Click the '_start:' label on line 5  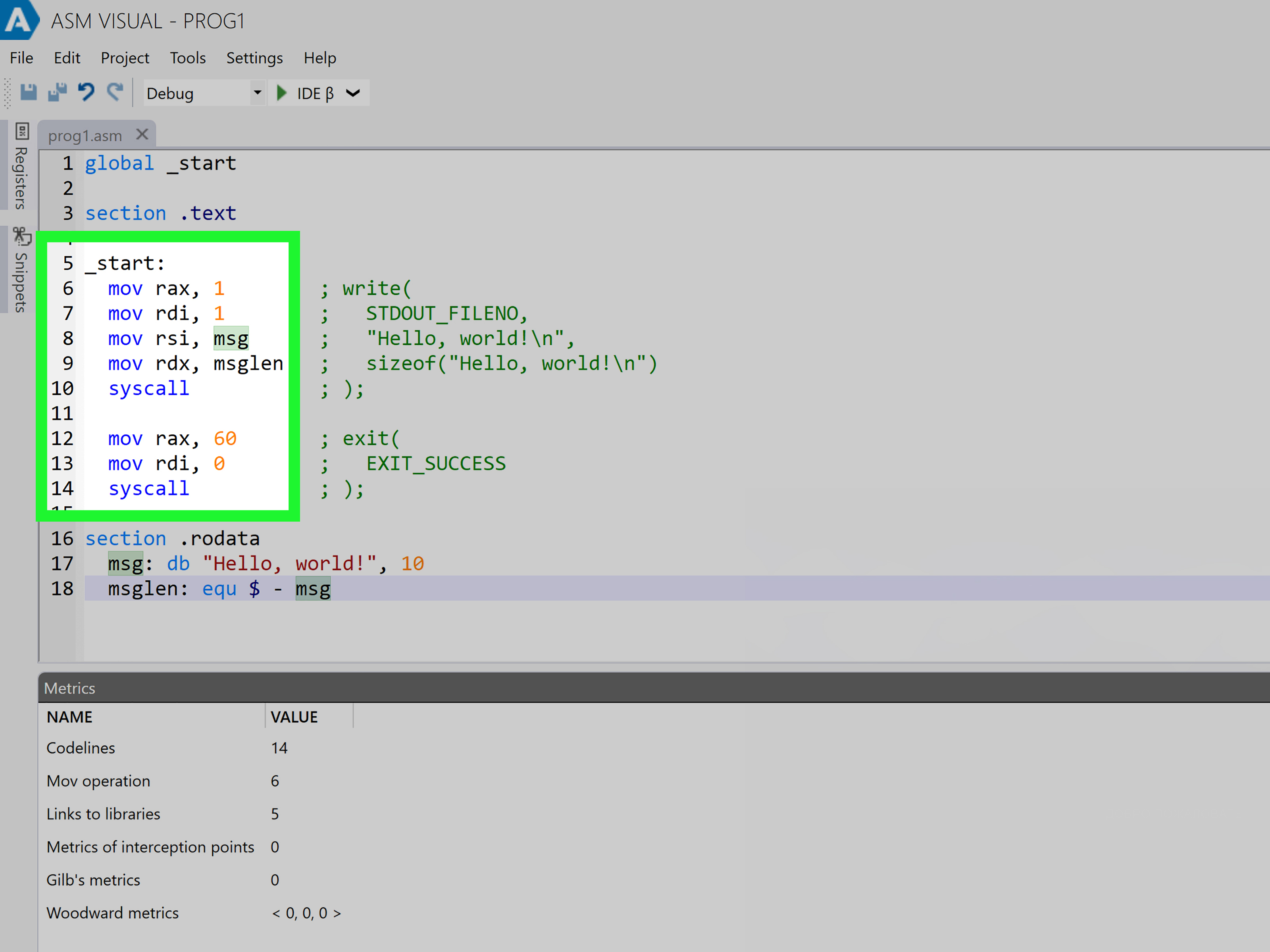pos(125,263)
